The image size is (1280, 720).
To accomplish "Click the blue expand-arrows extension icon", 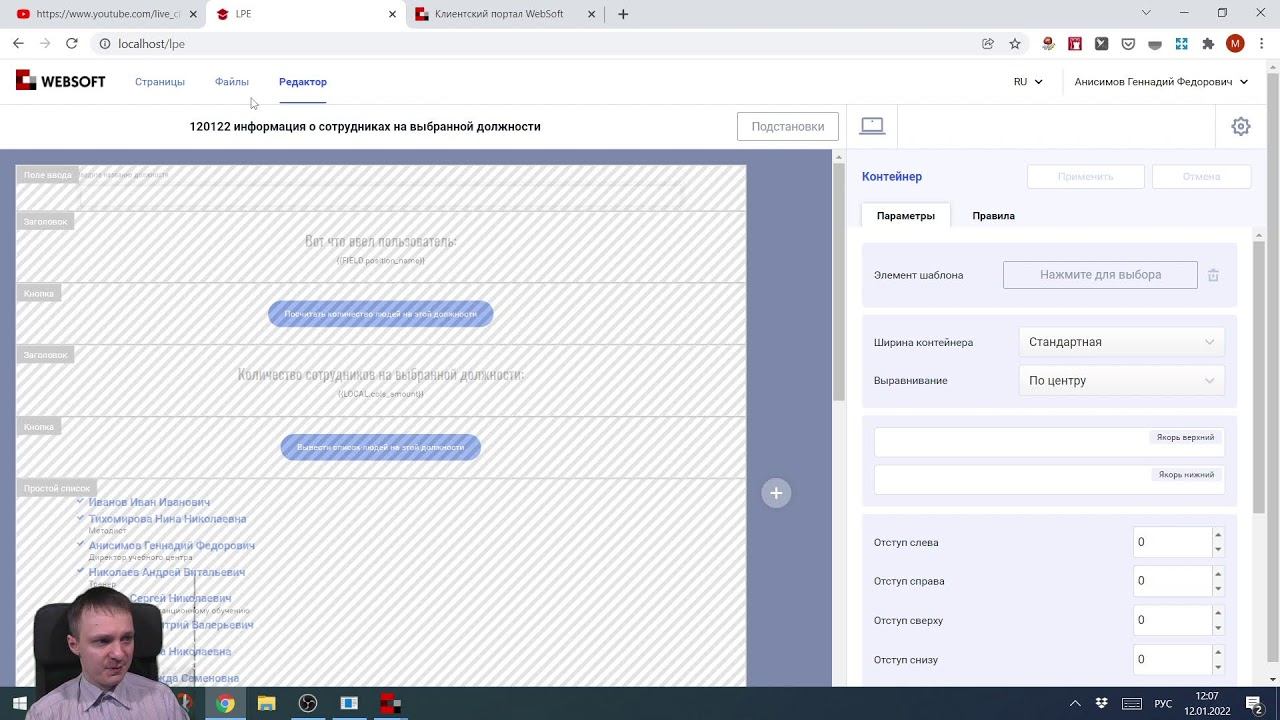I will [1181, 44].
